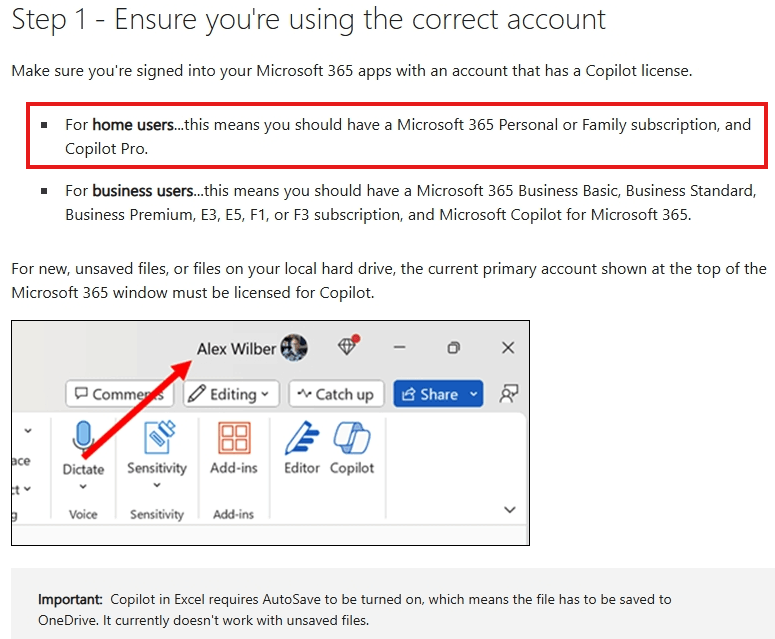Expand the Share dropdown arrow

pyautogui.click(x=474, y=394)
